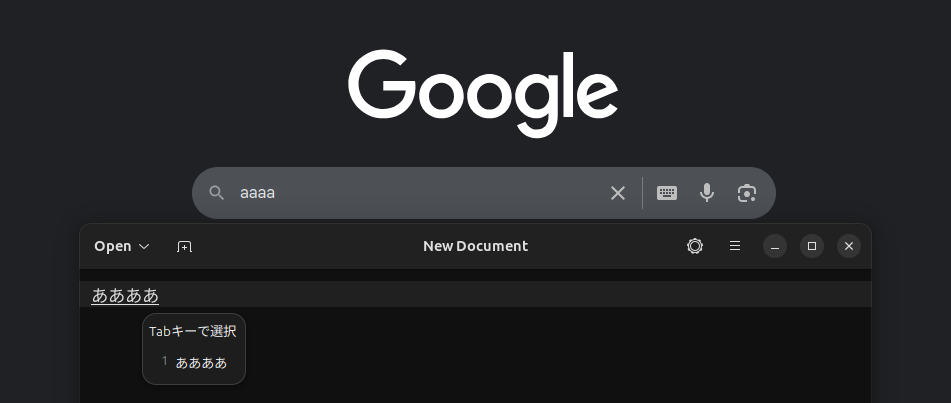Open the on-screen keyboard input tool
The image size is (951, 403).
pos(667,193)
